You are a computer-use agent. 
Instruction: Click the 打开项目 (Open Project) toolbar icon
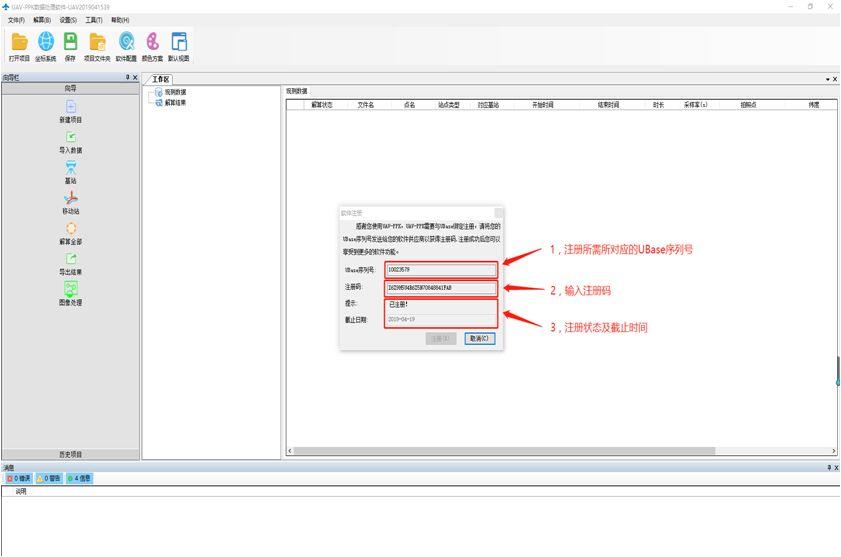[19, 42]
